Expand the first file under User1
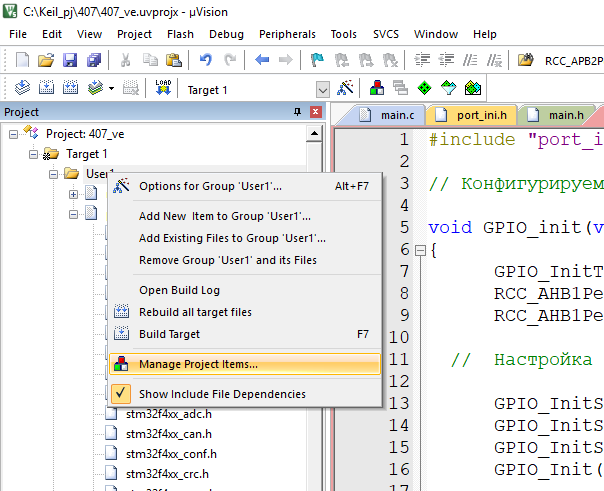This screenshot has height=491, width=604. coord(74,194)
